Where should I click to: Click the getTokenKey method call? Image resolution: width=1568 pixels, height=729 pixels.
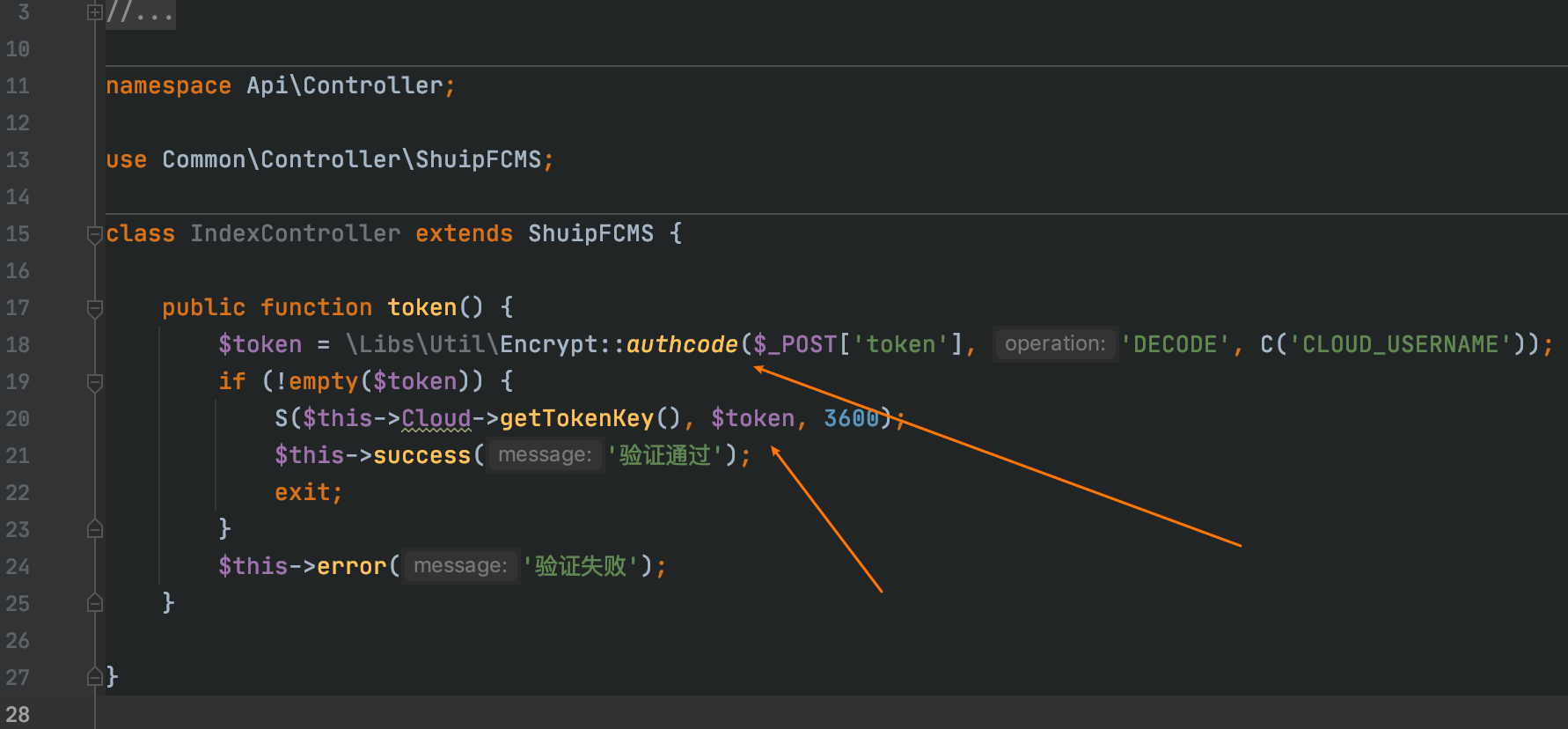pos(576,418)
